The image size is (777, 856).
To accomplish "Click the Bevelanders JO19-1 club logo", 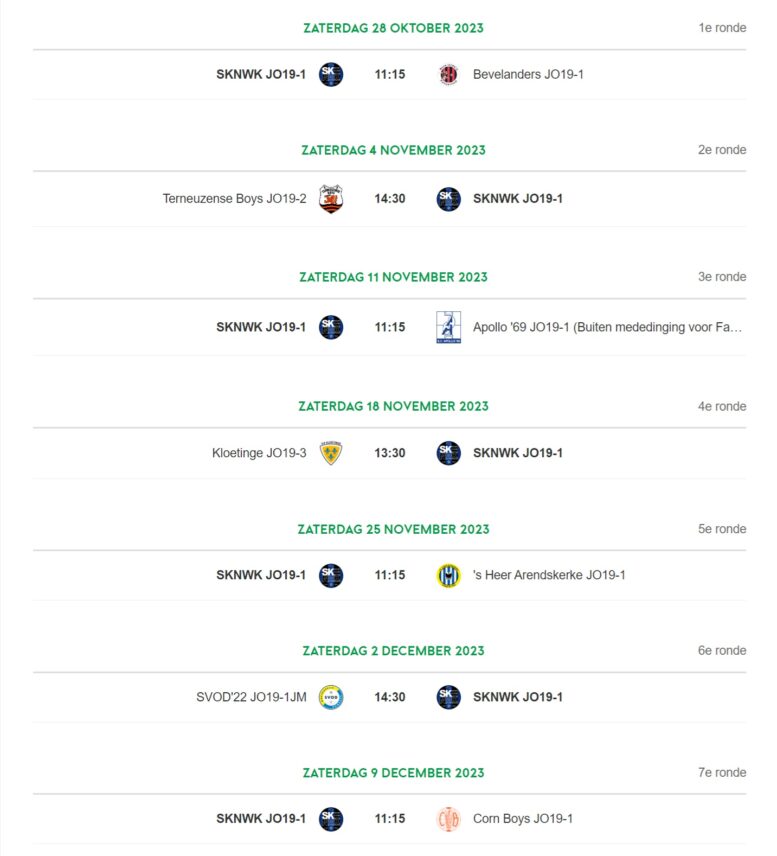I will pyautogui.click(x=448, y=74).
